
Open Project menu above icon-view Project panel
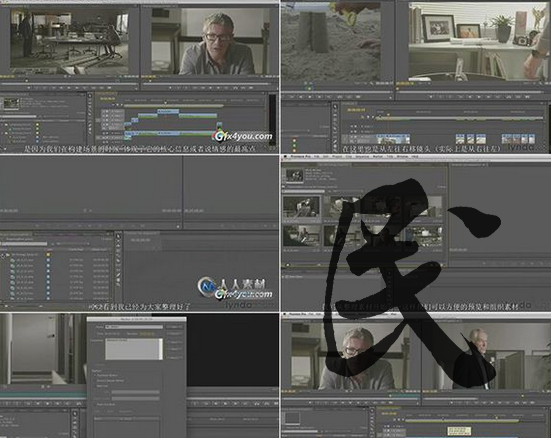337,156
